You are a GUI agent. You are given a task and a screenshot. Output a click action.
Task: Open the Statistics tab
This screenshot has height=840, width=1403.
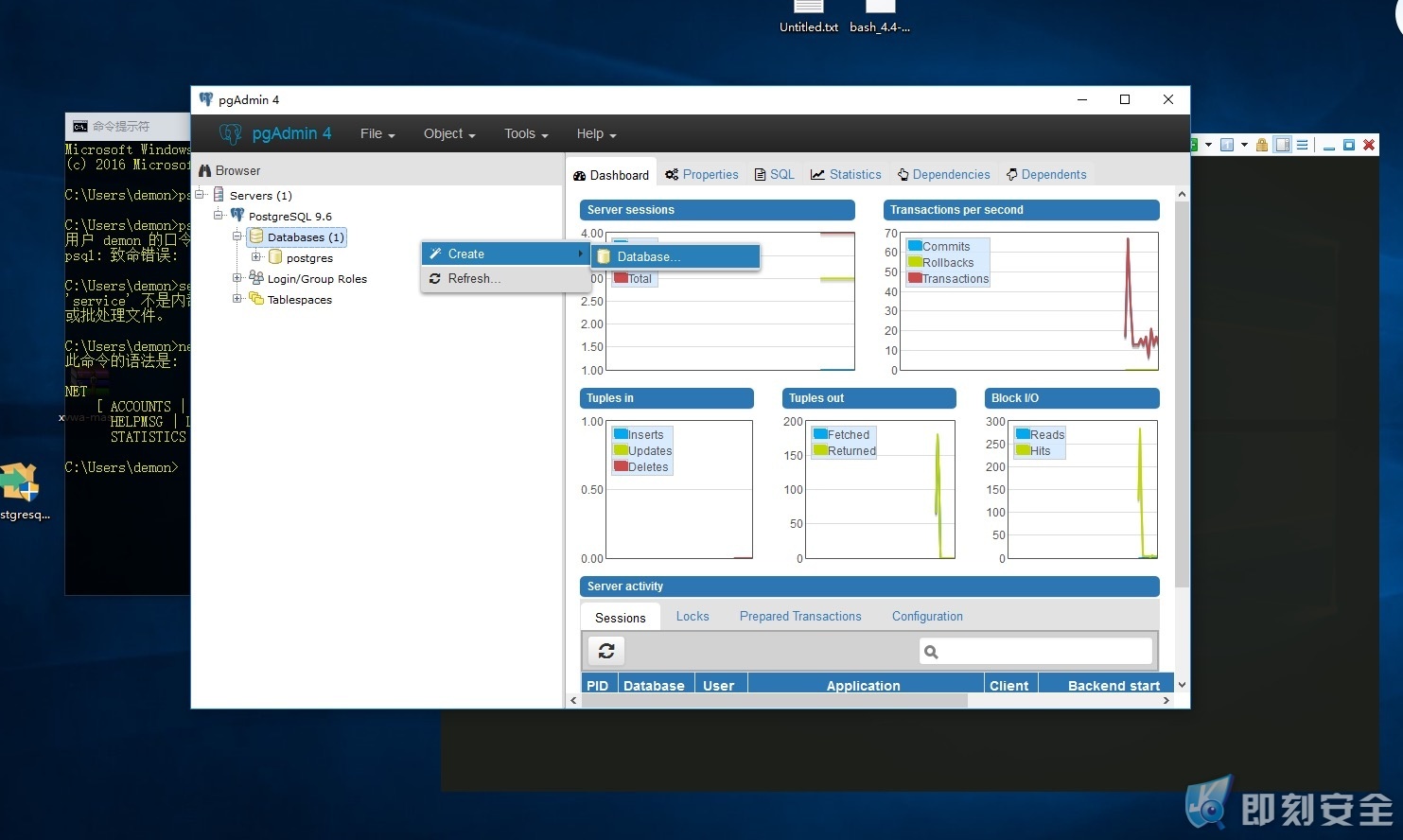click(846, 175)
